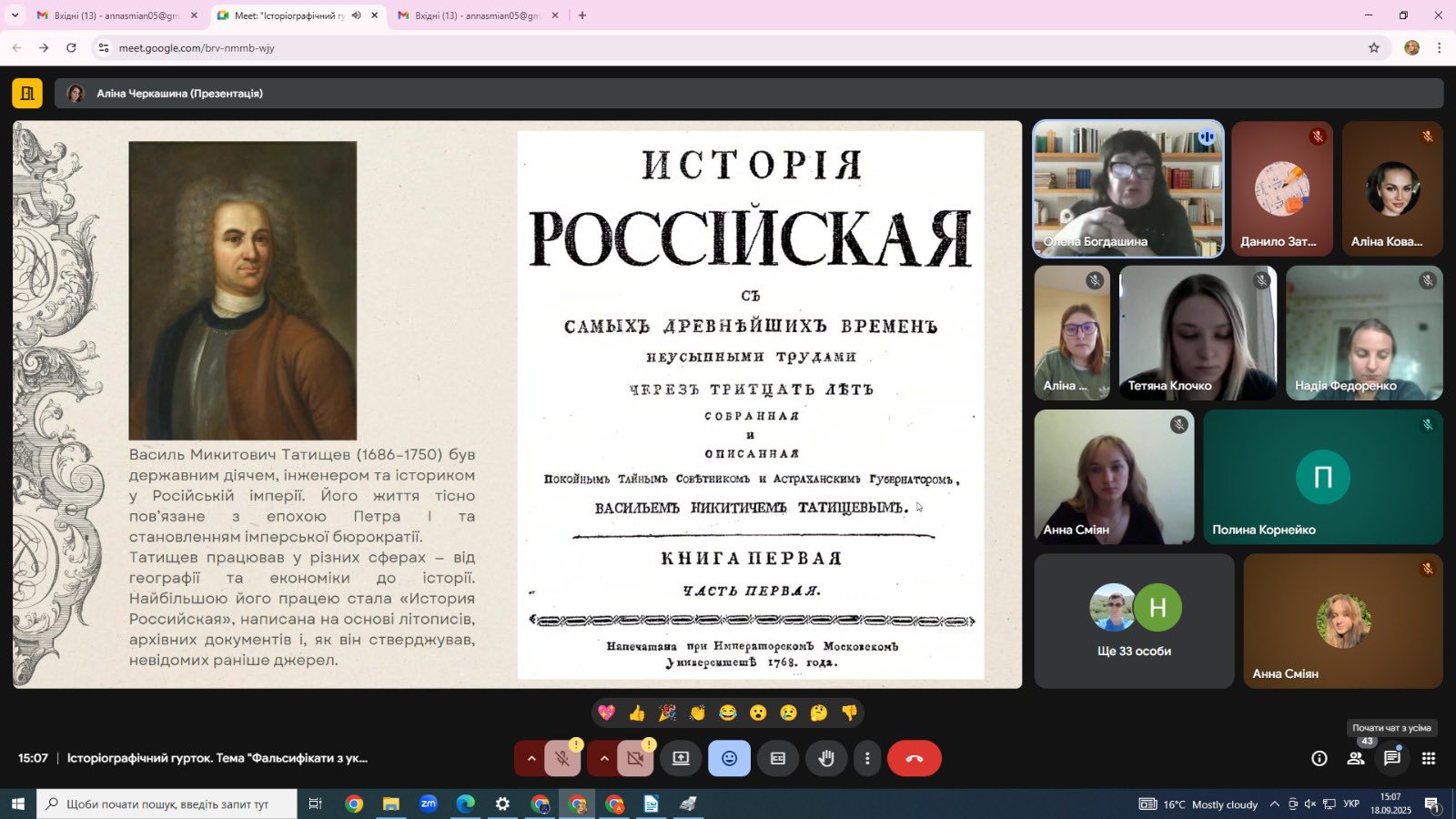This screenshot has width=1456, height=819.
Task: Open the activities grid icon
Action: 1429,758
